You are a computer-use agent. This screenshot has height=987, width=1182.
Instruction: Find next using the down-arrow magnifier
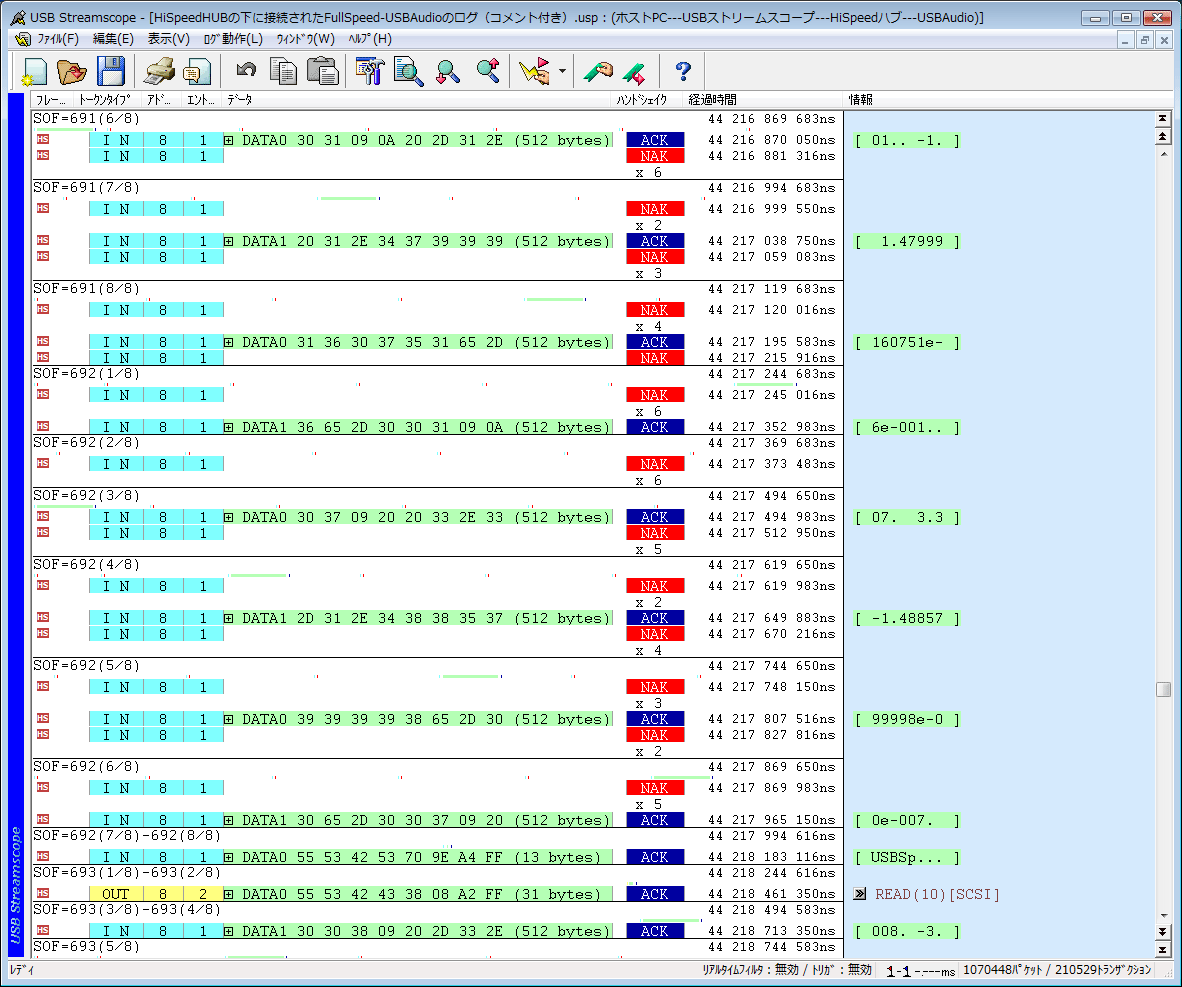448,72
